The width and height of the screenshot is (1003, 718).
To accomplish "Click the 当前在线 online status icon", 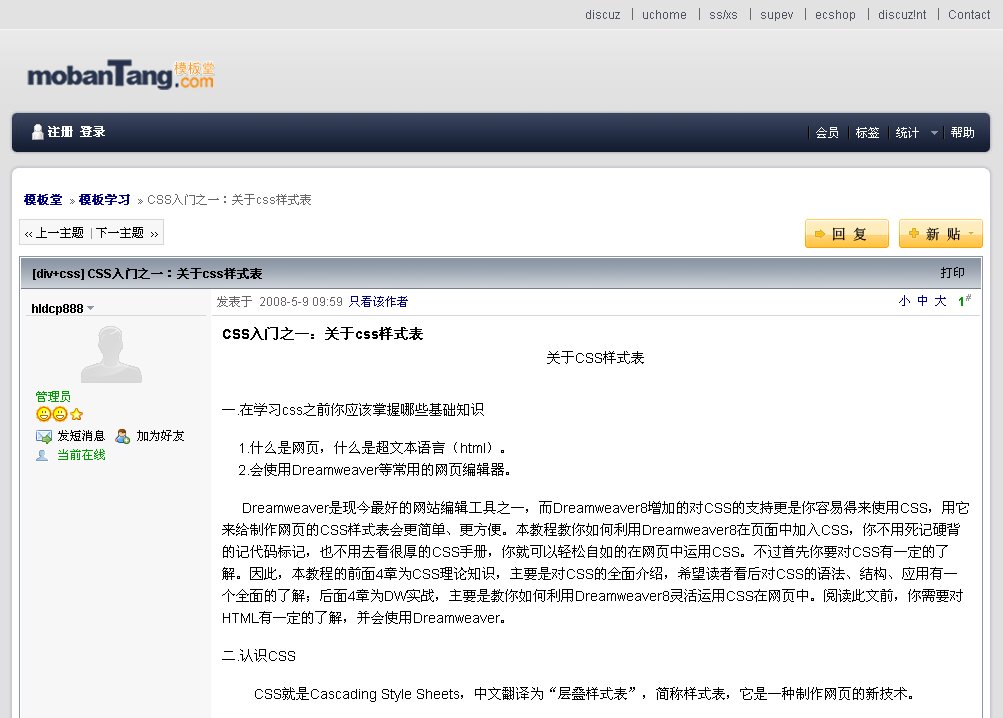I will pos(42,453).
